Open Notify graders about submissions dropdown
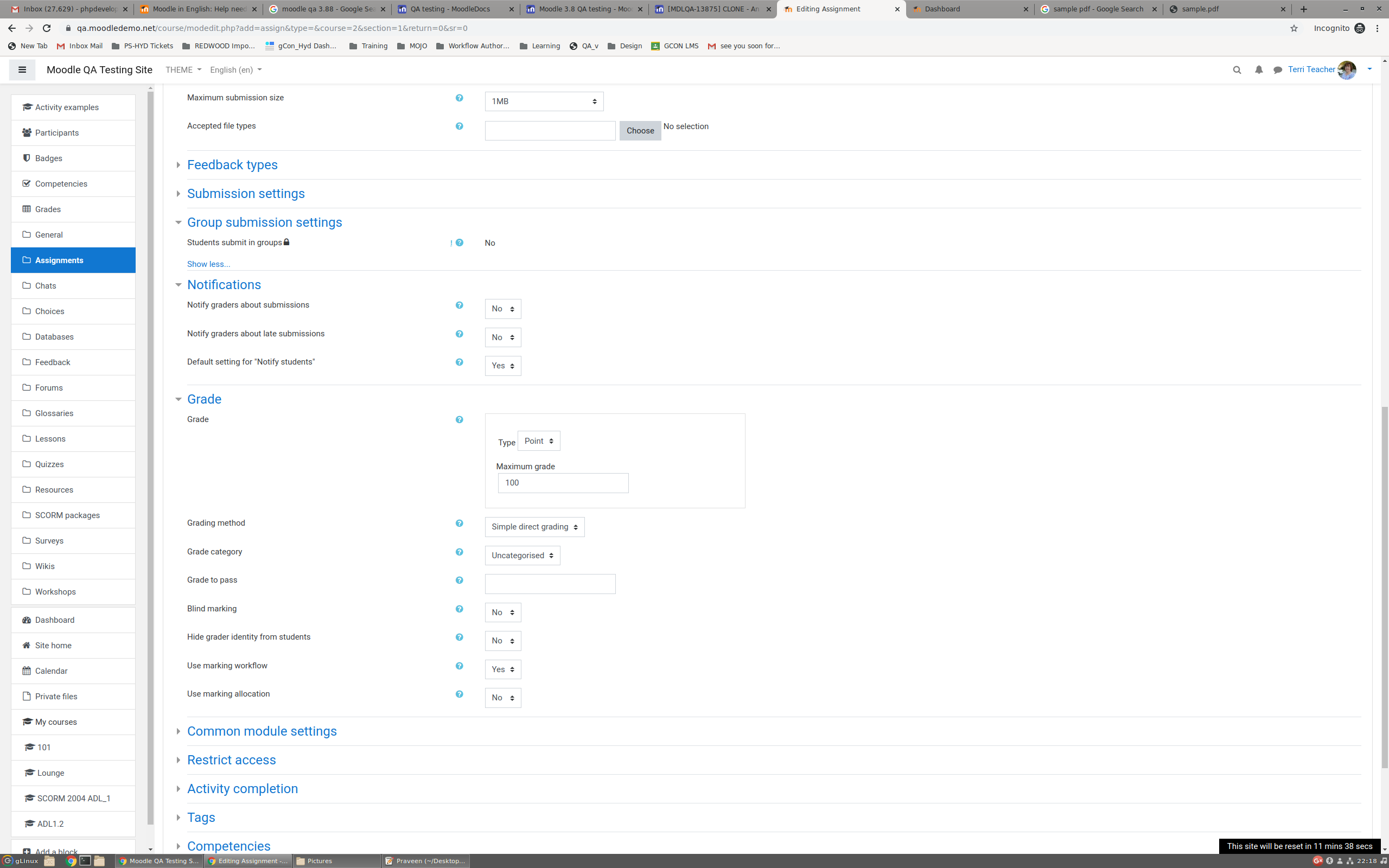The width and height of the screenshot is (1389, 868). pyautogui.click(x=503, y=309)
